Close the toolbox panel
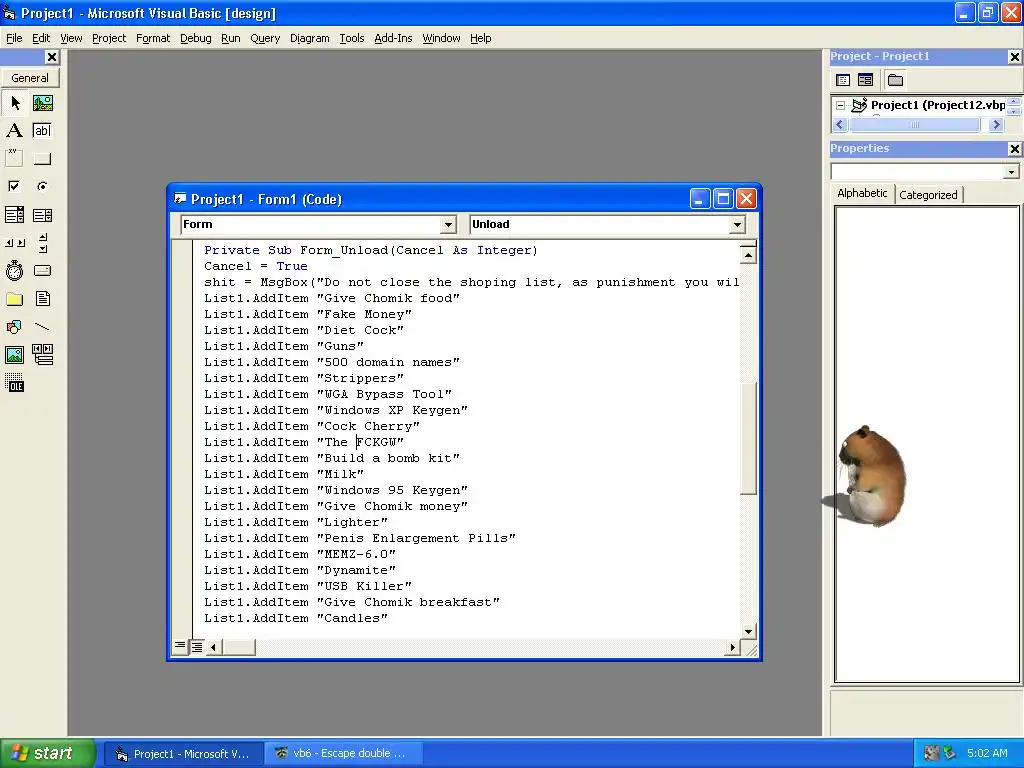The height and width of the screenshot is (768, 1024). coord(52,57)
